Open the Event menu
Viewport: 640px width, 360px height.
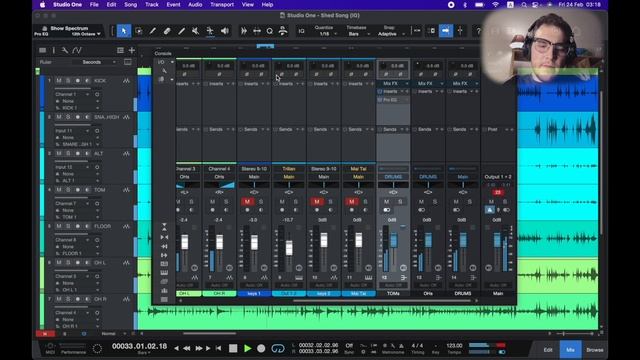click(173, 4)
